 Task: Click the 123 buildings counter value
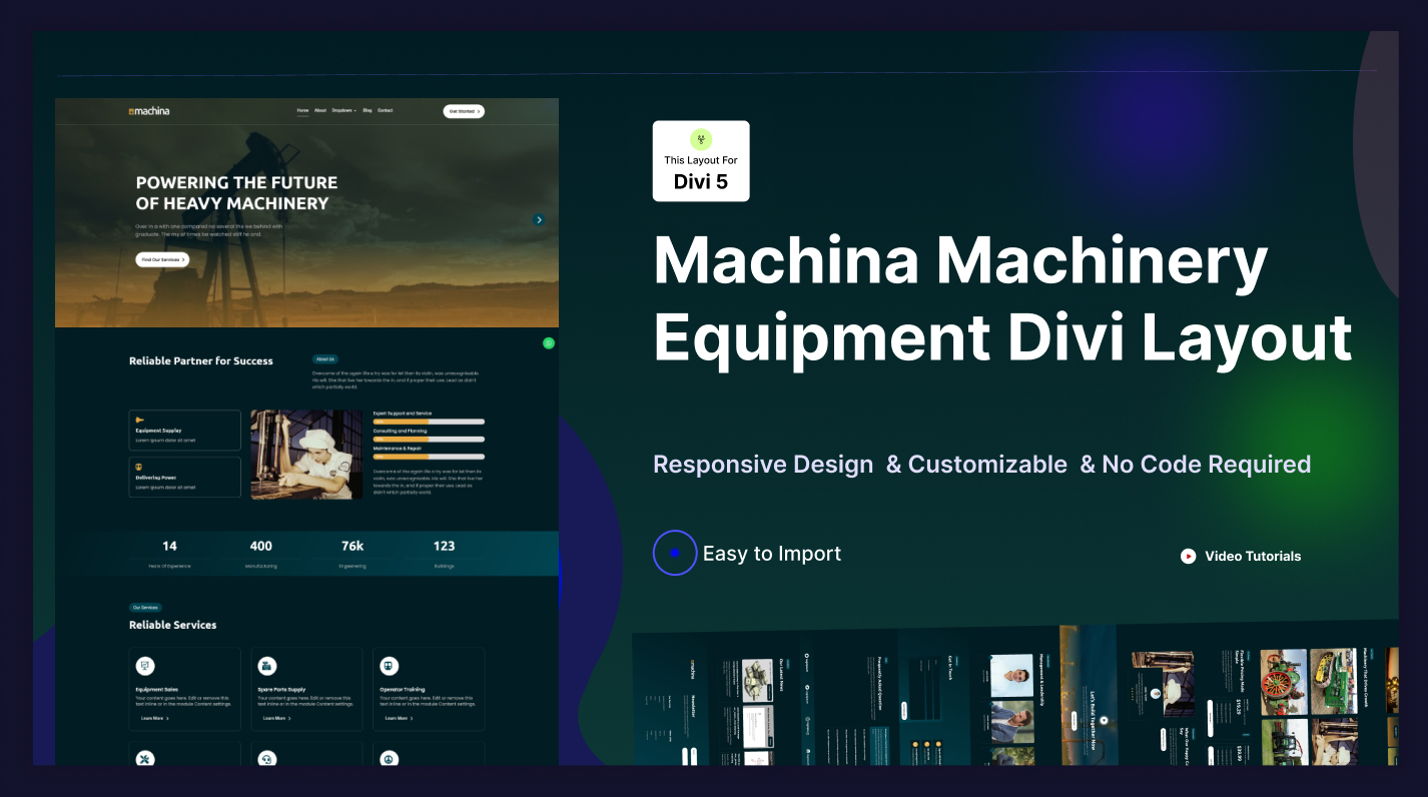tap(444, 546)
